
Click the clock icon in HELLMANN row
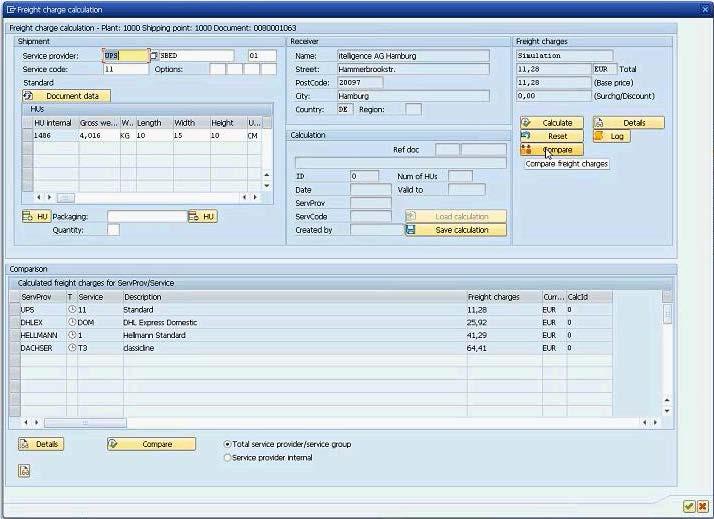tap(72, 335)
